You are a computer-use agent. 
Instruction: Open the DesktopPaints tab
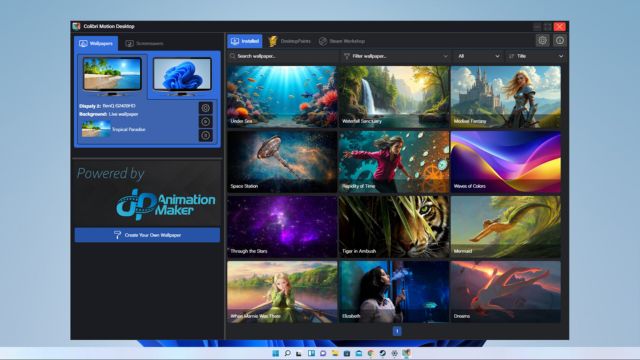[289, 41]
